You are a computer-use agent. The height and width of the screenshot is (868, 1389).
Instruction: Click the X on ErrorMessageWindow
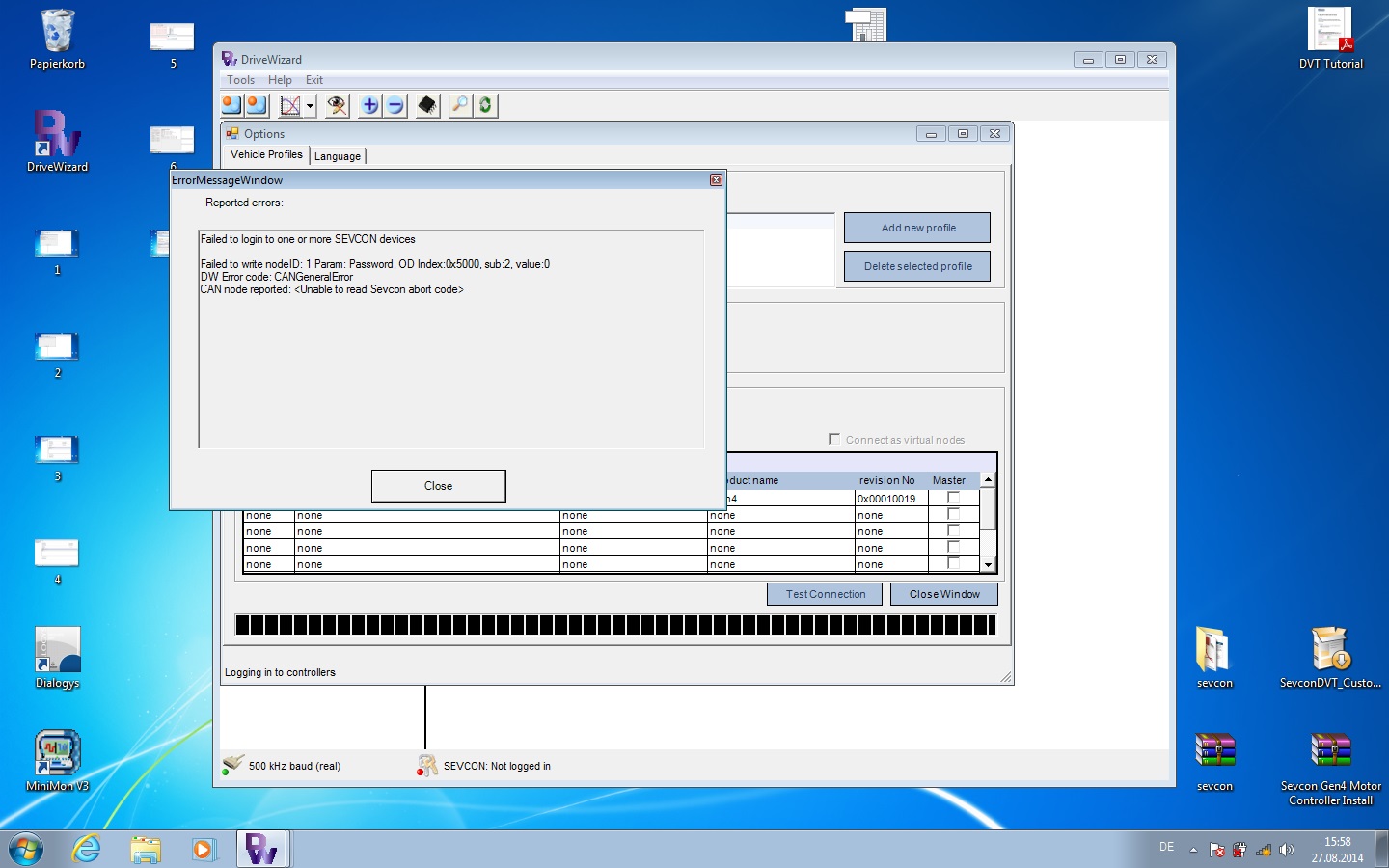pos(716,180)
